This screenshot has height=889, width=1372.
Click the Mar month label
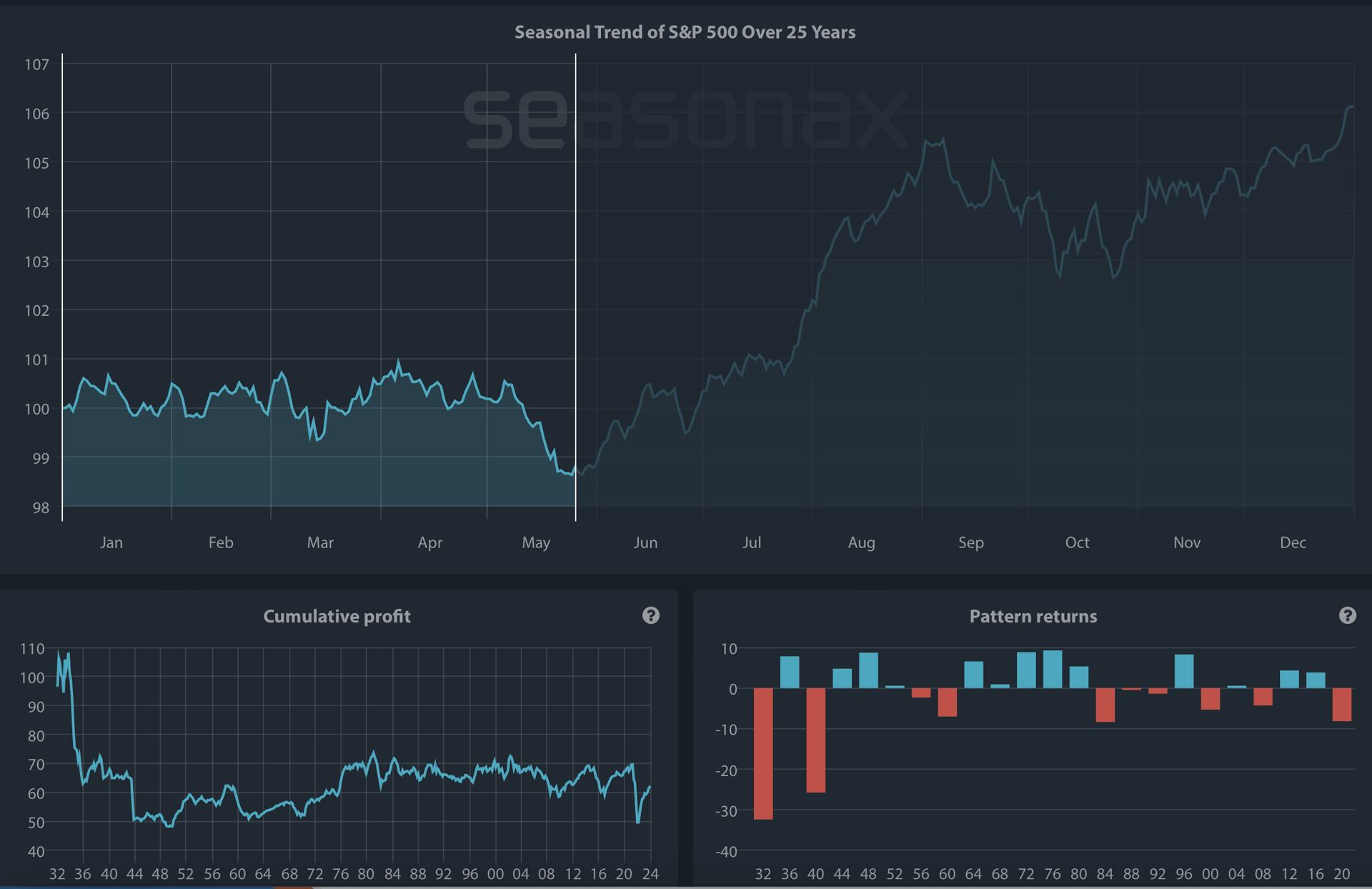pyautogui.click(x=320, y=542)
